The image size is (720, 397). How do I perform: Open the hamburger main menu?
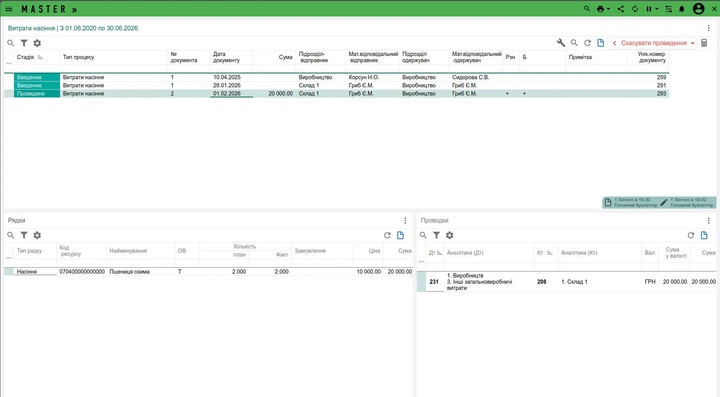click(x=9, y=9)
